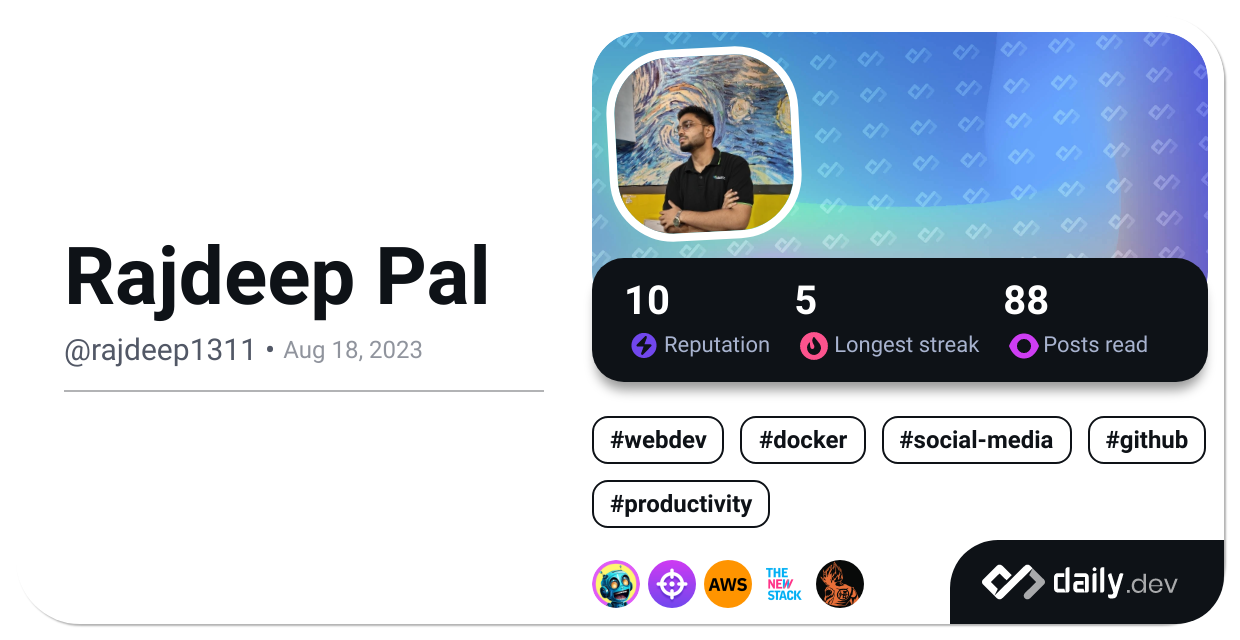Screen dimensions: 1240x640
Task: Click the pink flame Longest streak icon
Action: [x=814, y=346]
